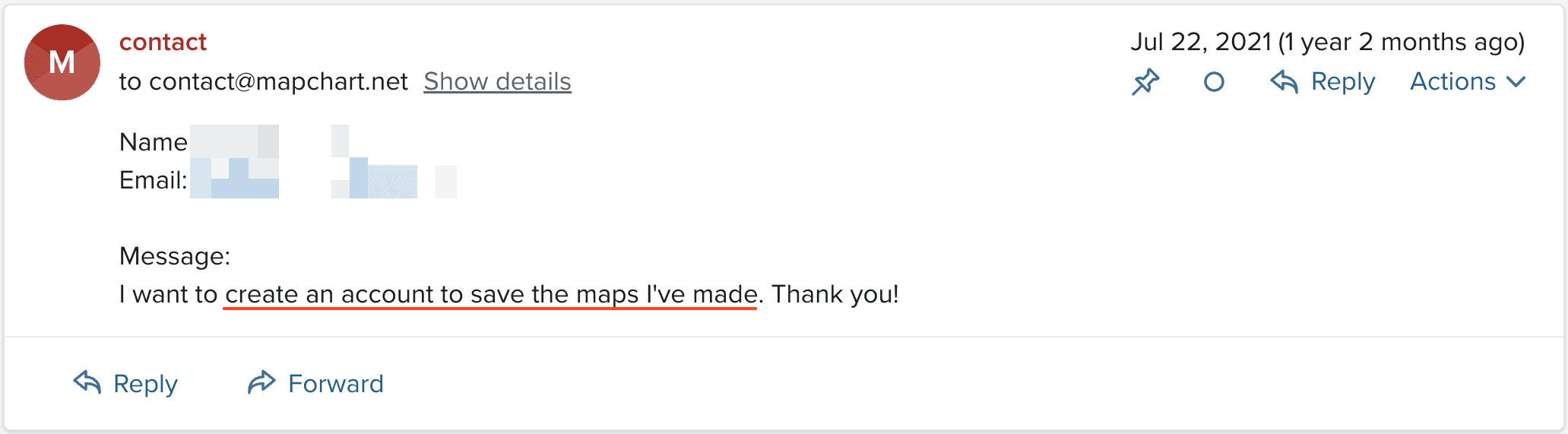Viewport: 1568px width, 434px height.
Task: Click the reply arrow icon below the date
Action: point(1284,81)
